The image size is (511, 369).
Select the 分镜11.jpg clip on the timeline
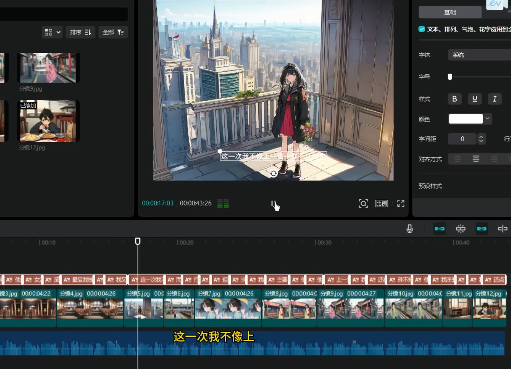point(458,308)
